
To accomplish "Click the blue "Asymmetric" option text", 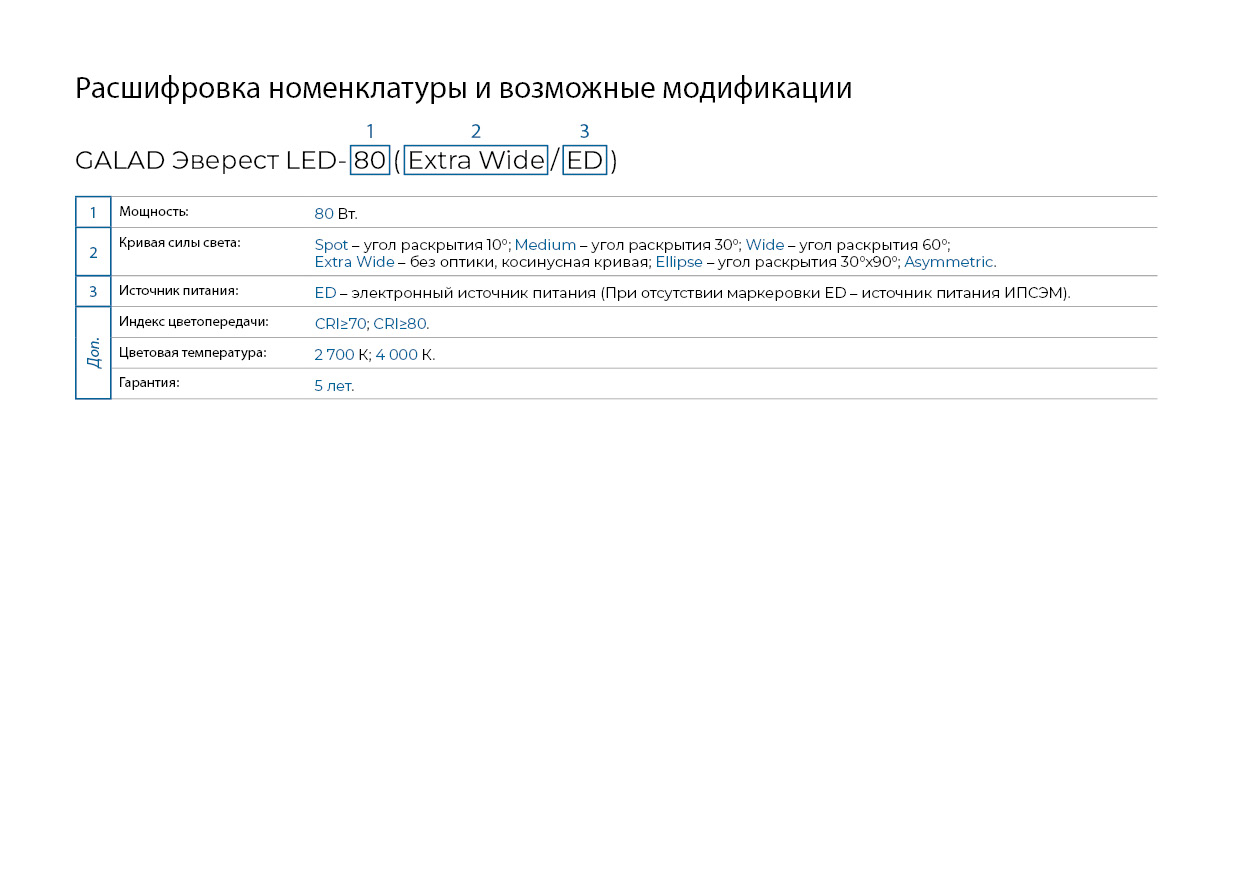I will pyautogui.click(x=948, y=262).
